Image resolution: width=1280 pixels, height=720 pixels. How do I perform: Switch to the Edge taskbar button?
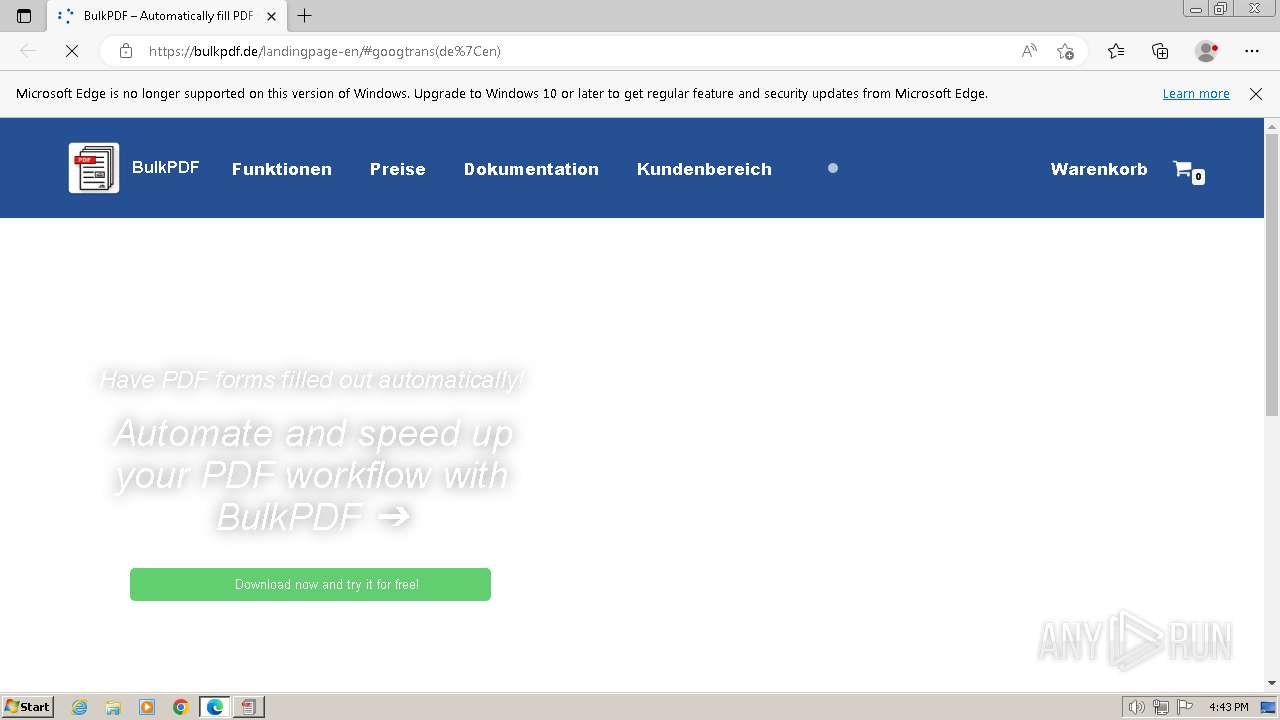pos(215,707)
